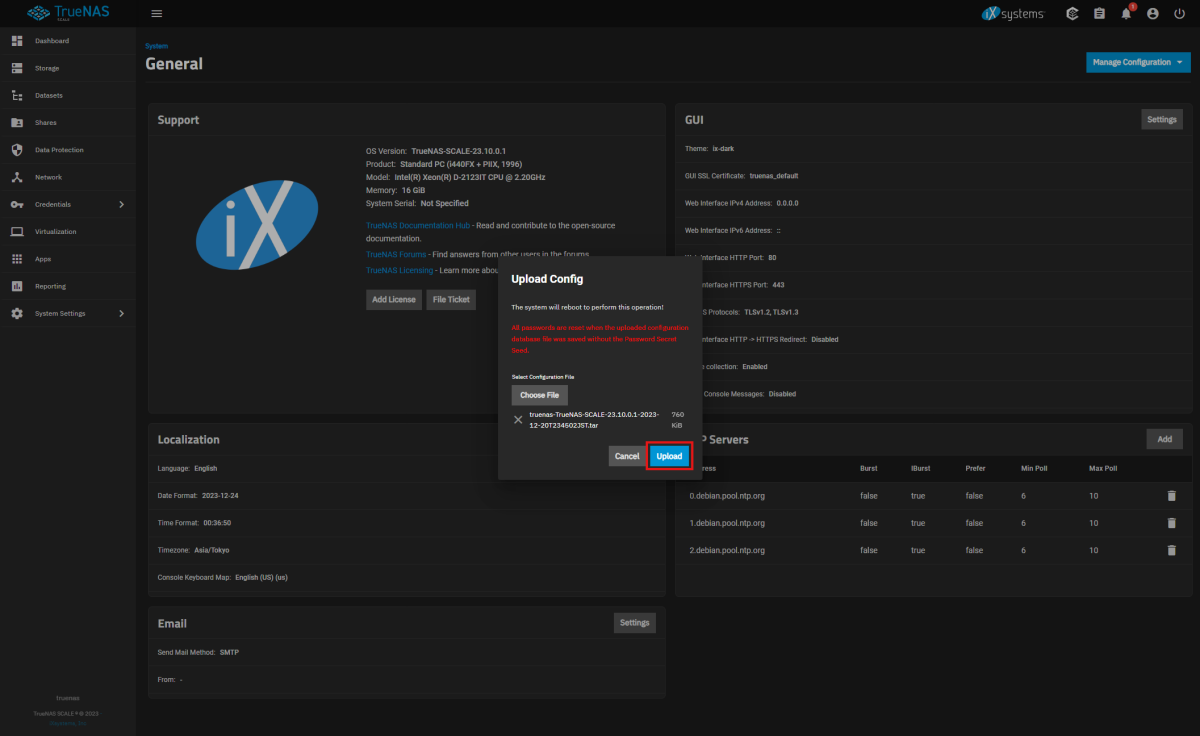Remove the selected config tar file
Viewport: 1200px width, 736px height.
tap(518, 420)
